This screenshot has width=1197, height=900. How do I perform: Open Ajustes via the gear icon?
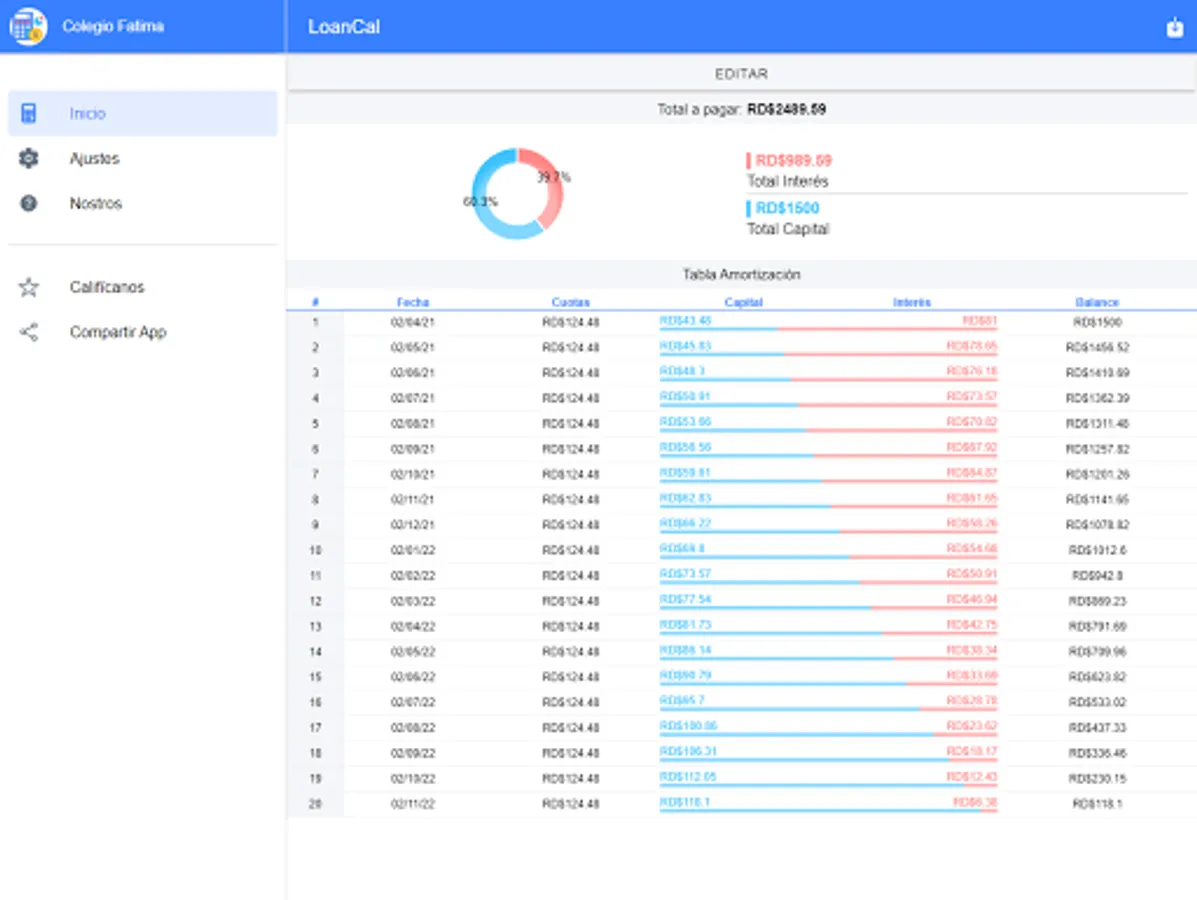coord(29,159)
